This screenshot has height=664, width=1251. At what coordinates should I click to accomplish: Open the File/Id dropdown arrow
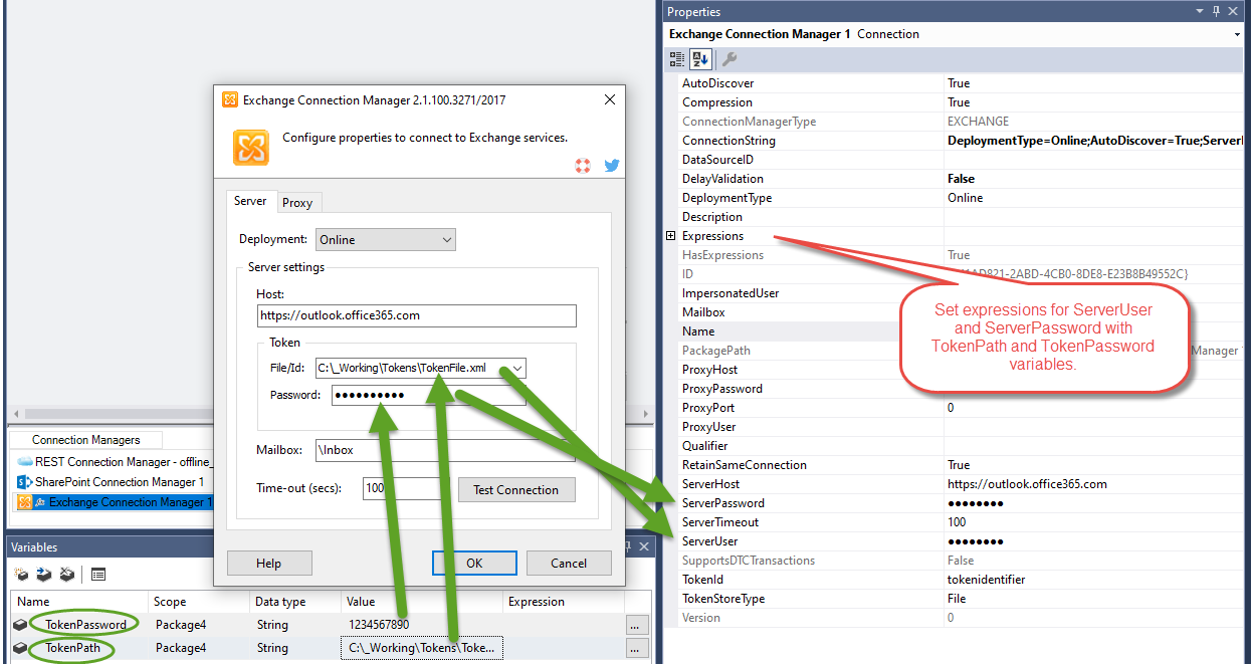point(516,368)
